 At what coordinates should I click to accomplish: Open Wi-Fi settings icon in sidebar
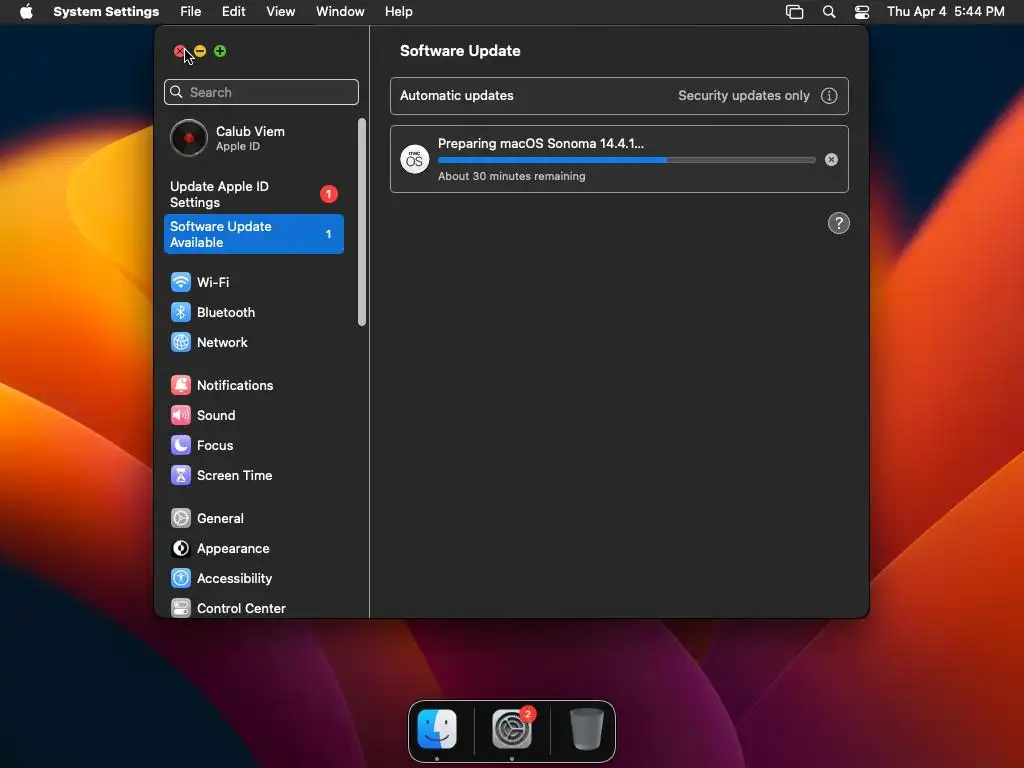[180, 282]
